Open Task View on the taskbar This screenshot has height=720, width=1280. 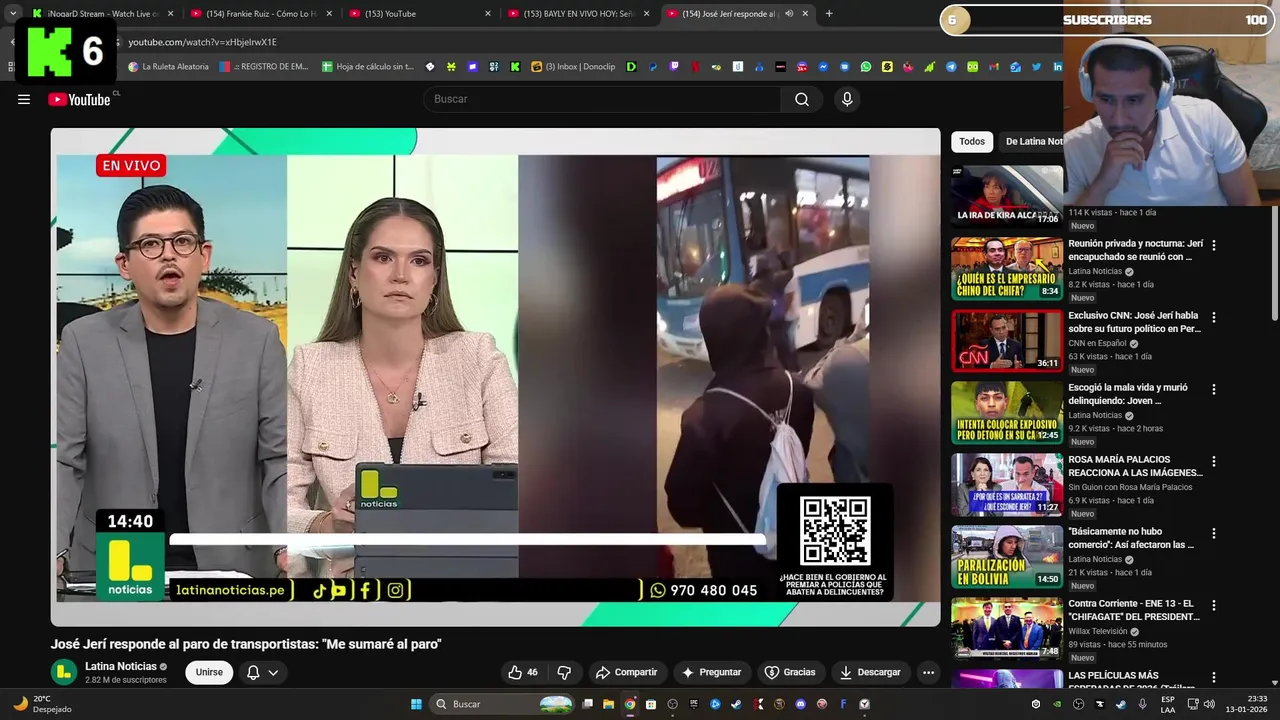[x=587, y=704]
